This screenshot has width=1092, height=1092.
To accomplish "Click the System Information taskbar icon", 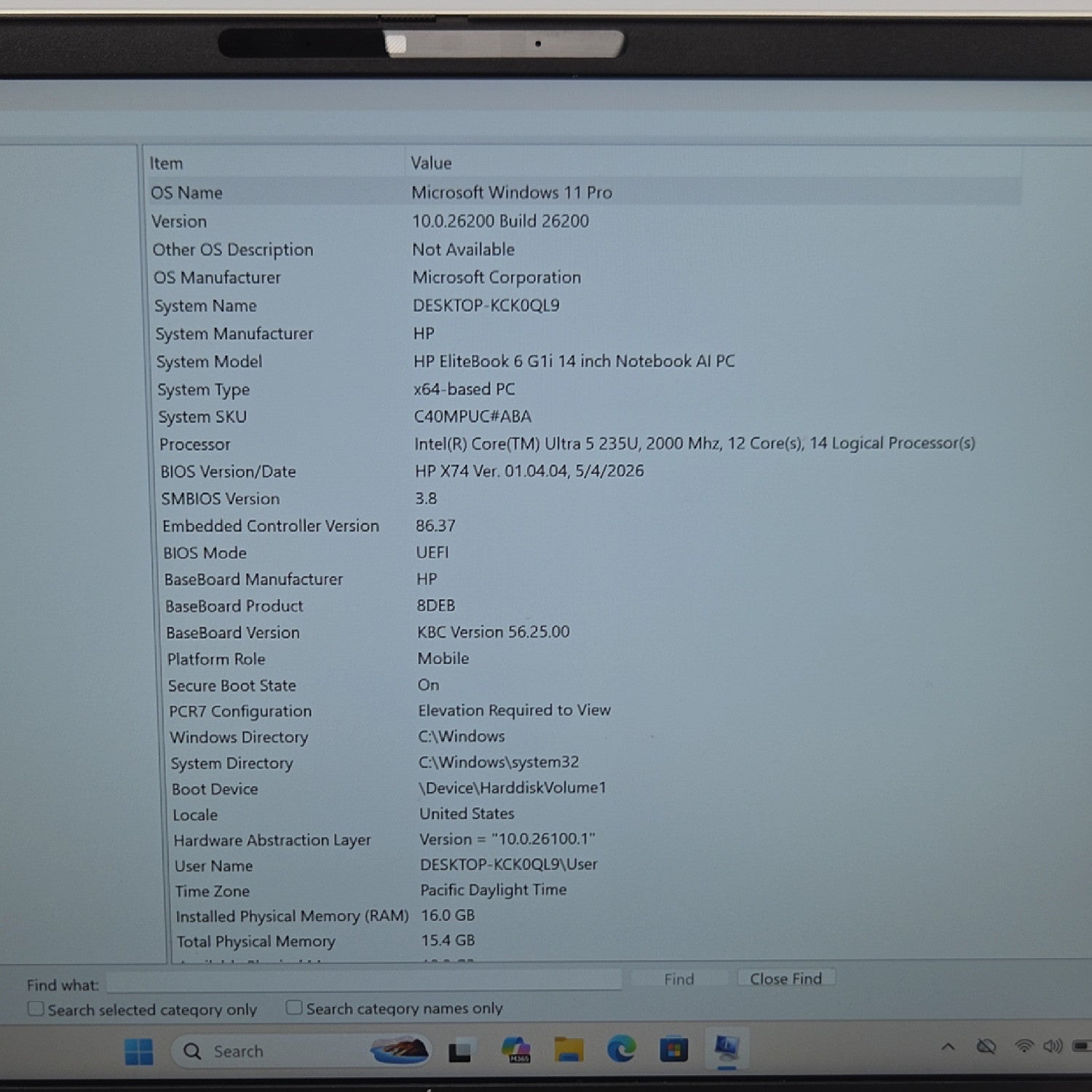I will click(x=726, y=1048).
